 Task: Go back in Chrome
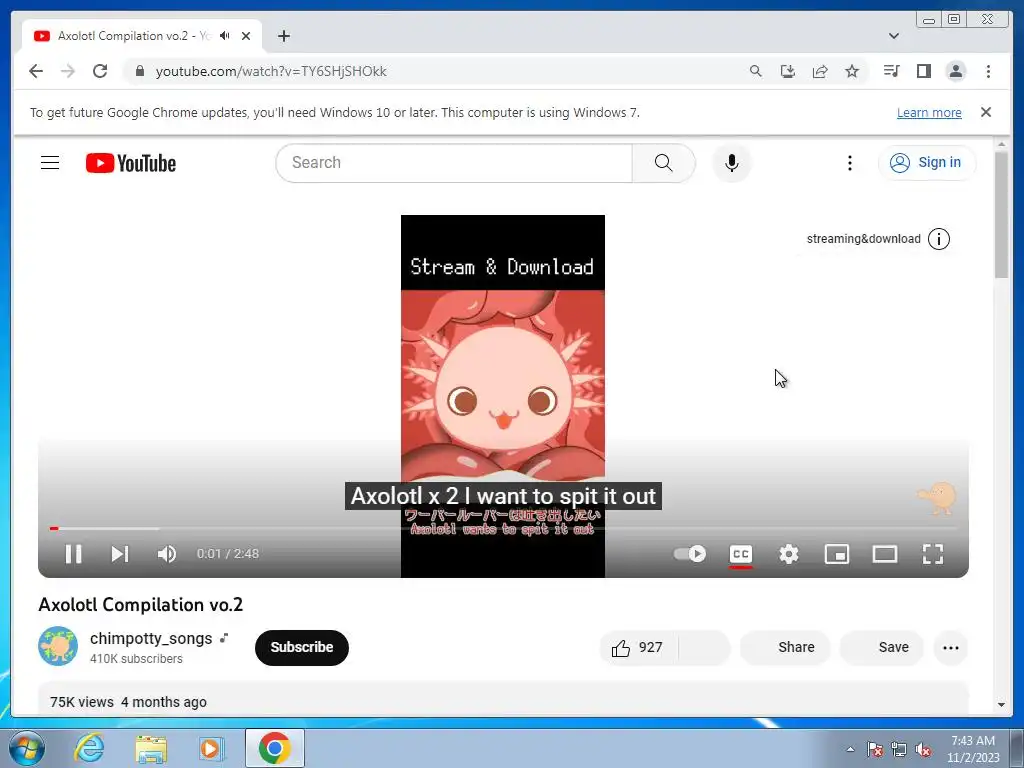(36, 71)
